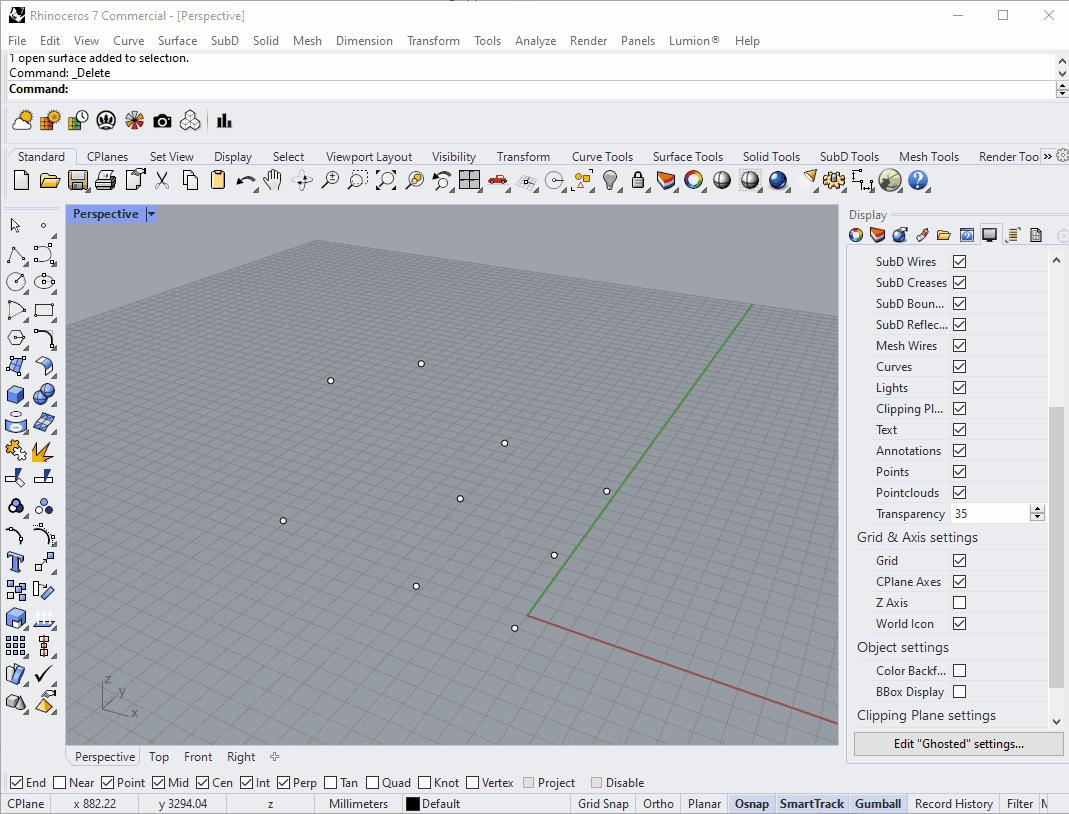Enable the Z Axis checkbox
Image resolution: width=1069 pixels, height=814 pixels.
[959, 603]
